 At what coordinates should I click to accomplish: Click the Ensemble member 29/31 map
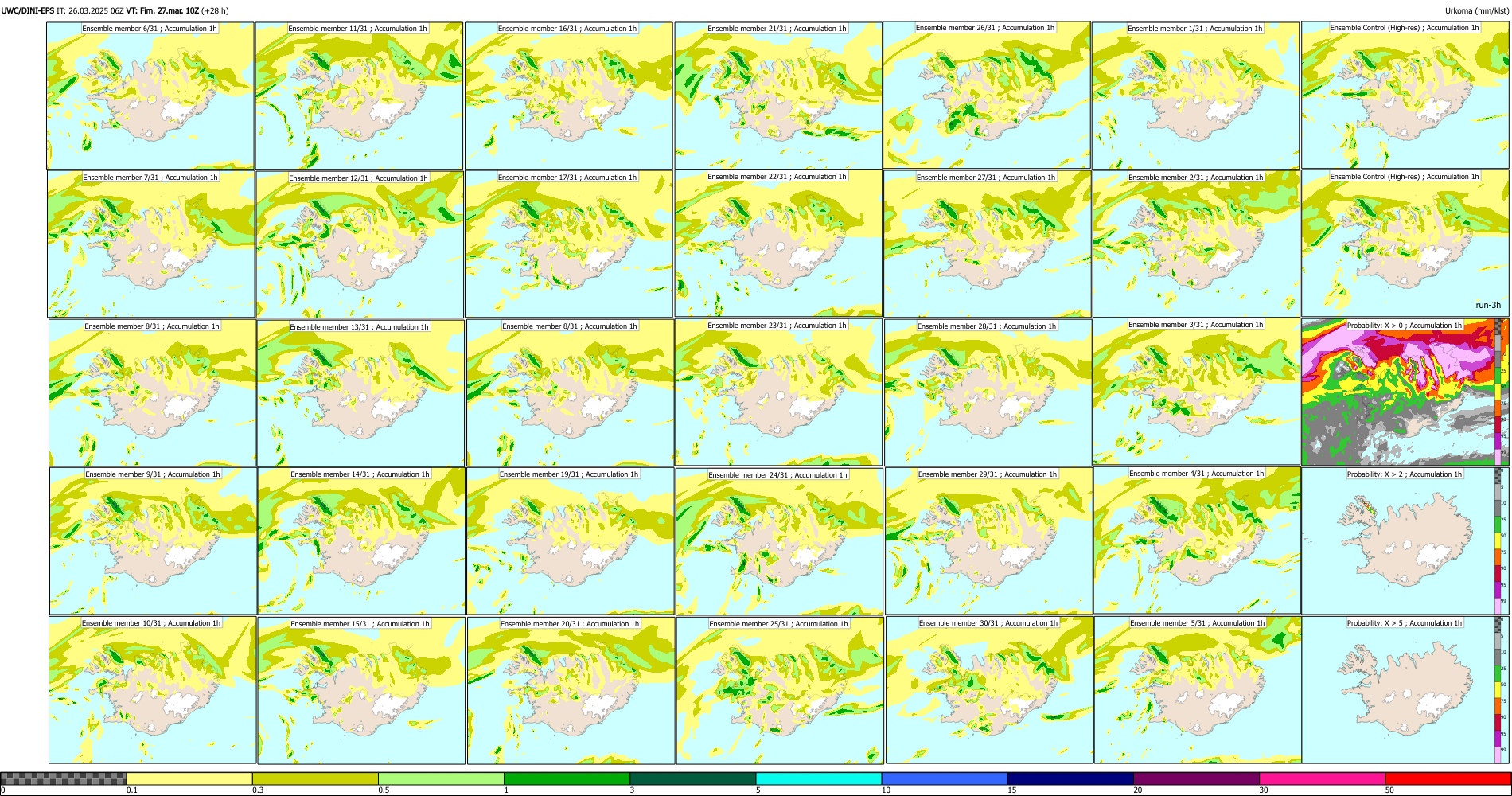click(x=989, y=541)
